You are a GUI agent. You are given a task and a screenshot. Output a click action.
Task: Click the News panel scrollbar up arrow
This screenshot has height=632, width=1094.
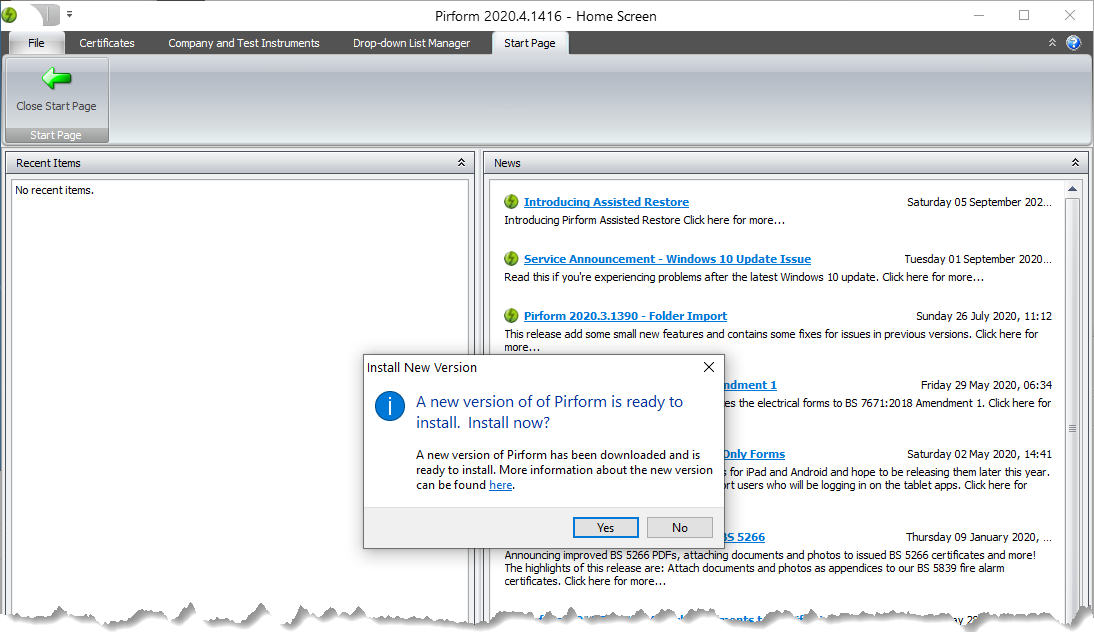click(1073, 189)
